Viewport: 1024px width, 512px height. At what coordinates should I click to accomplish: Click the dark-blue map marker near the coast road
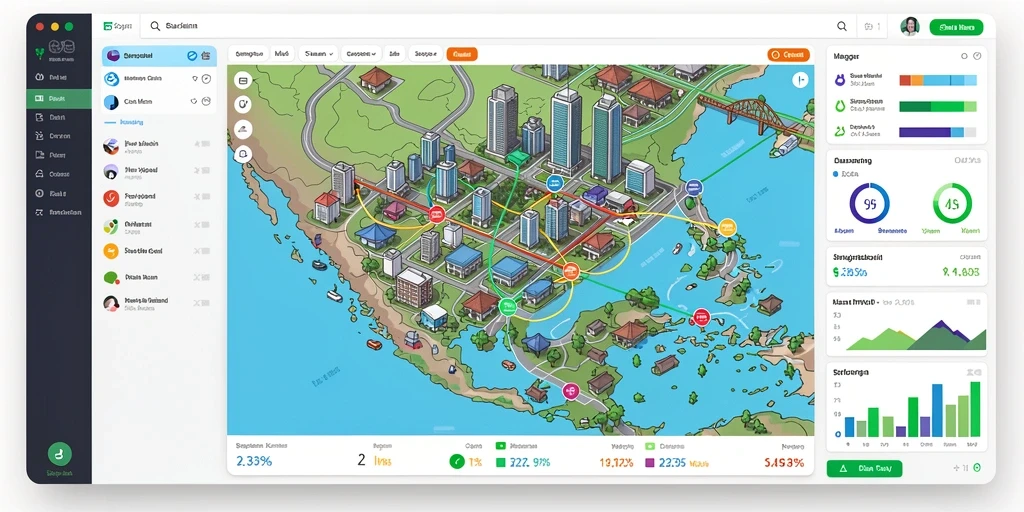click(x=694, y=187)
